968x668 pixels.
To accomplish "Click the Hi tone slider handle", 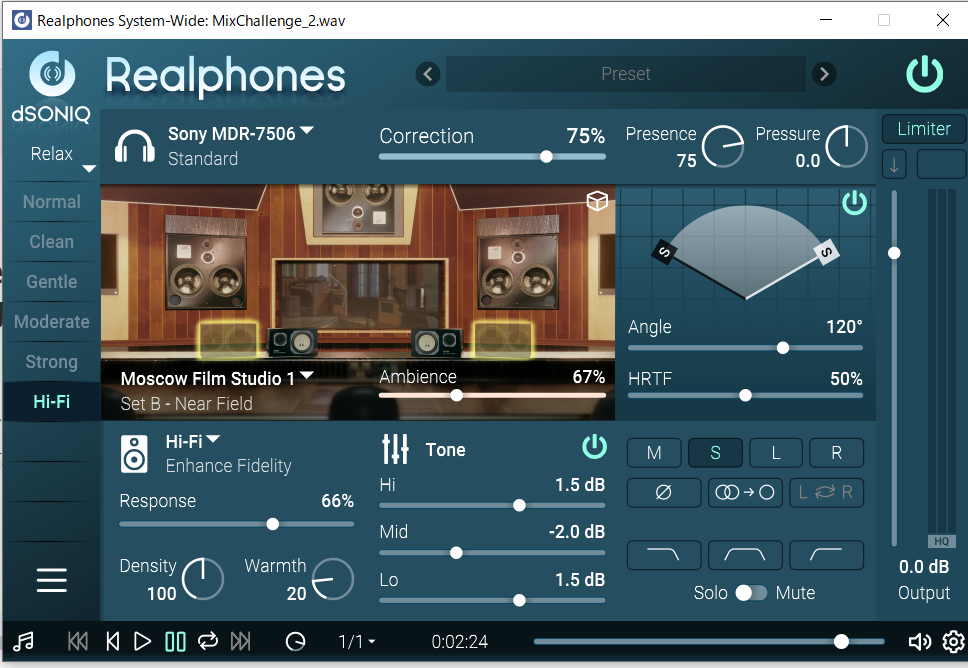I will pos(519,506).
